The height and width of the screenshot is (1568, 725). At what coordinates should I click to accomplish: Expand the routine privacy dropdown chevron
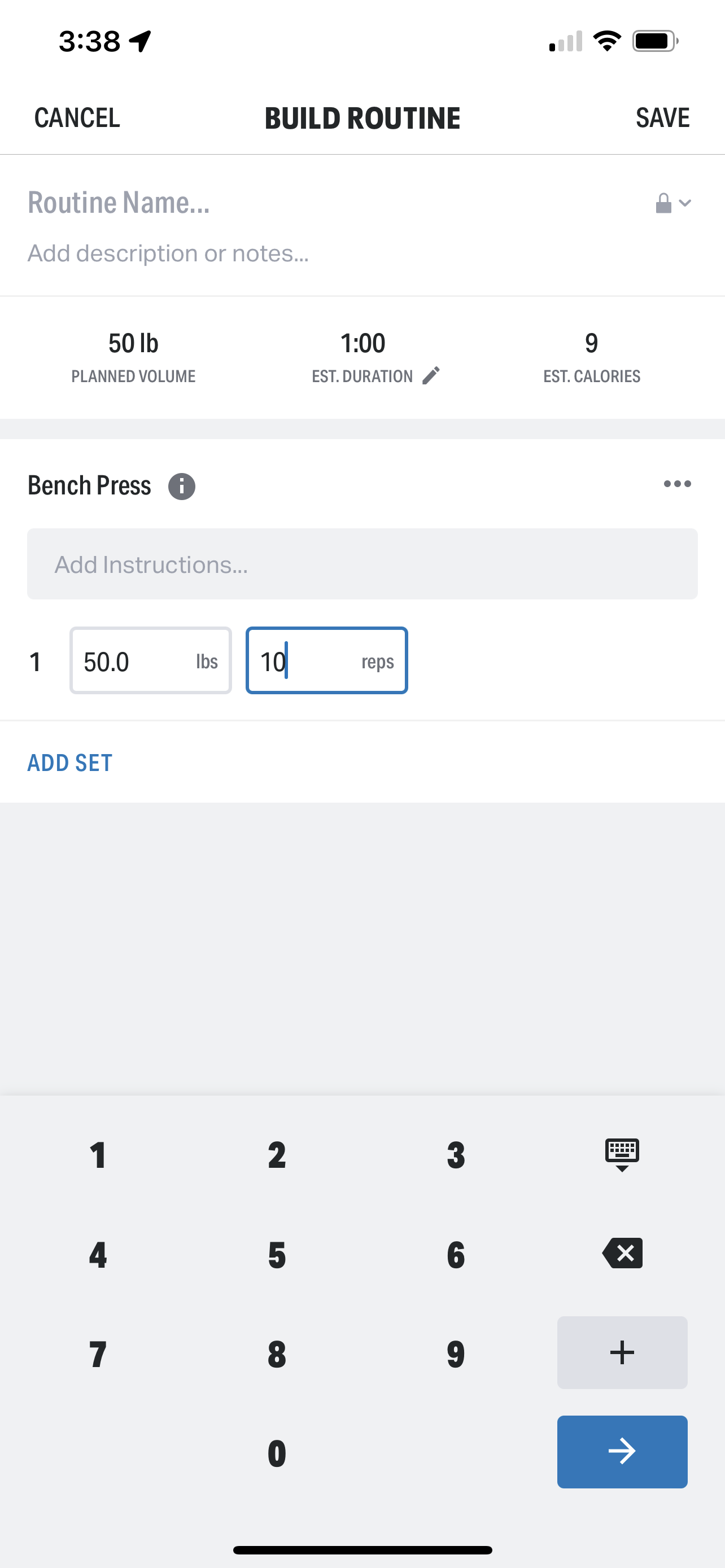click(685, 203)
